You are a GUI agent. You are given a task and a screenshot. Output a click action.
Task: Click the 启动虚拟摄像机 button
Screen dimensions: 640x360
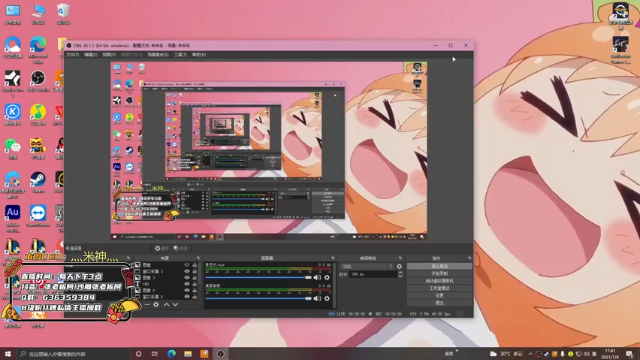pos(440,281)
